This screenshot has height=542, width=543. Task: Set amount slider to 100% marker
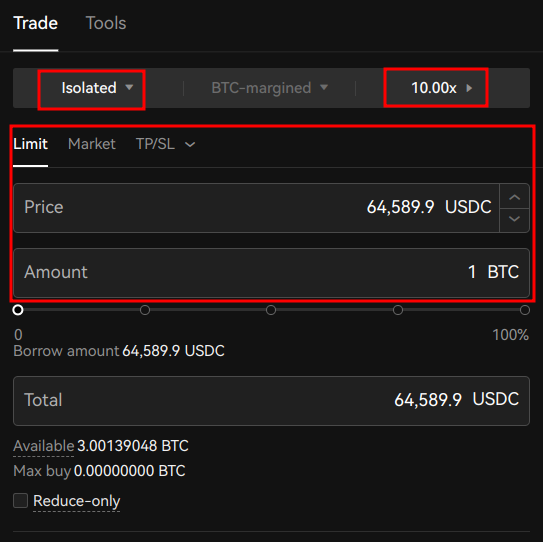(x=525, y=310)
